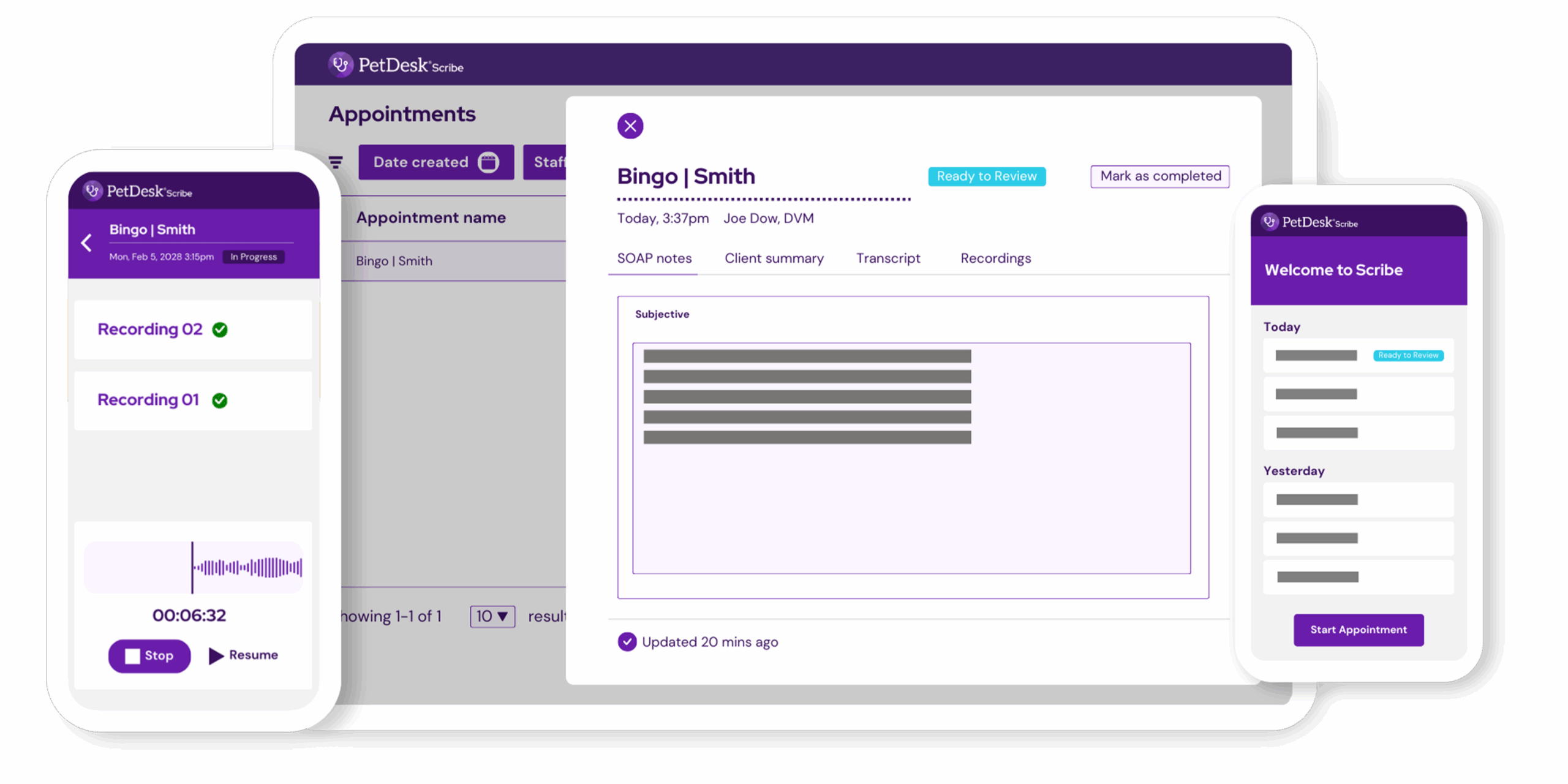Open the Date created filter dropdown
The height and width of the screenshot is (784, 1568).
(x=436, y=162)
